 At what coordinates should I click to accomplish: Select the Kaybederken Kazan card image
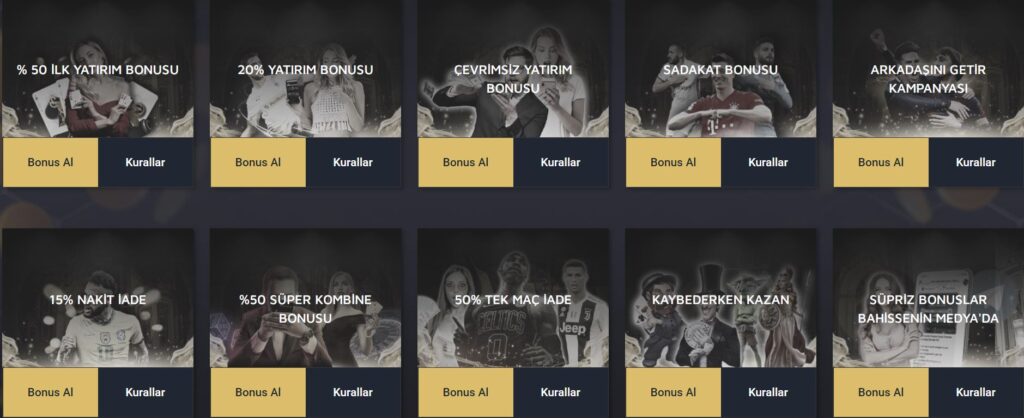[x=721, y=298]
